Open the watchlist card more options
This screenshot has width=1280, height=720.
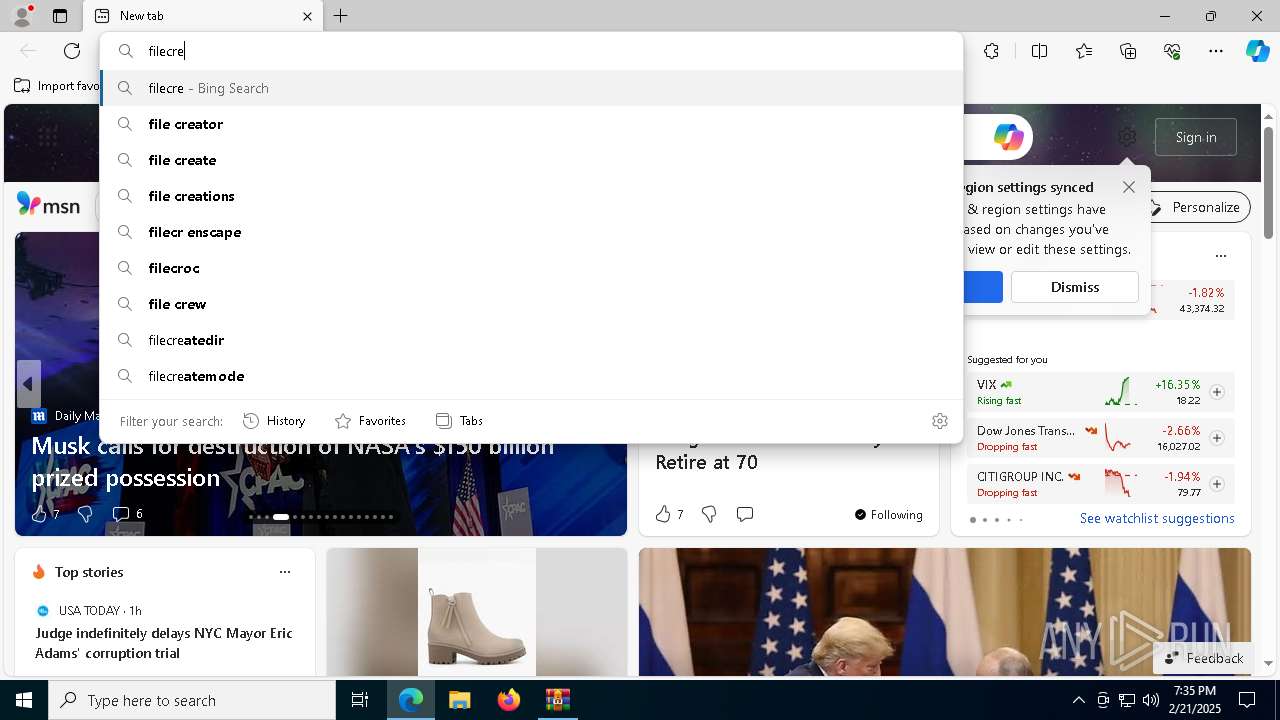click(x=1220, y=256)
